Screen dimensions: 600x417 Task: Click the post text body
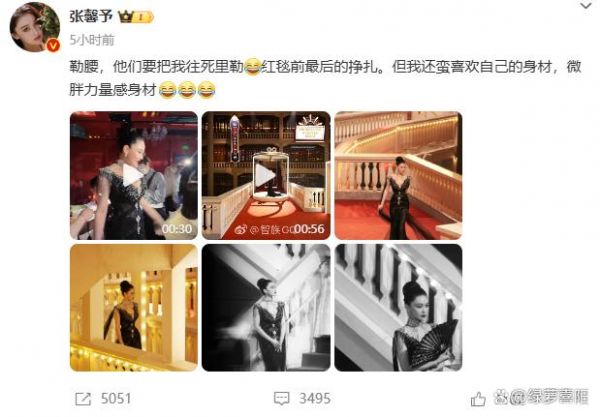(325, 78)
